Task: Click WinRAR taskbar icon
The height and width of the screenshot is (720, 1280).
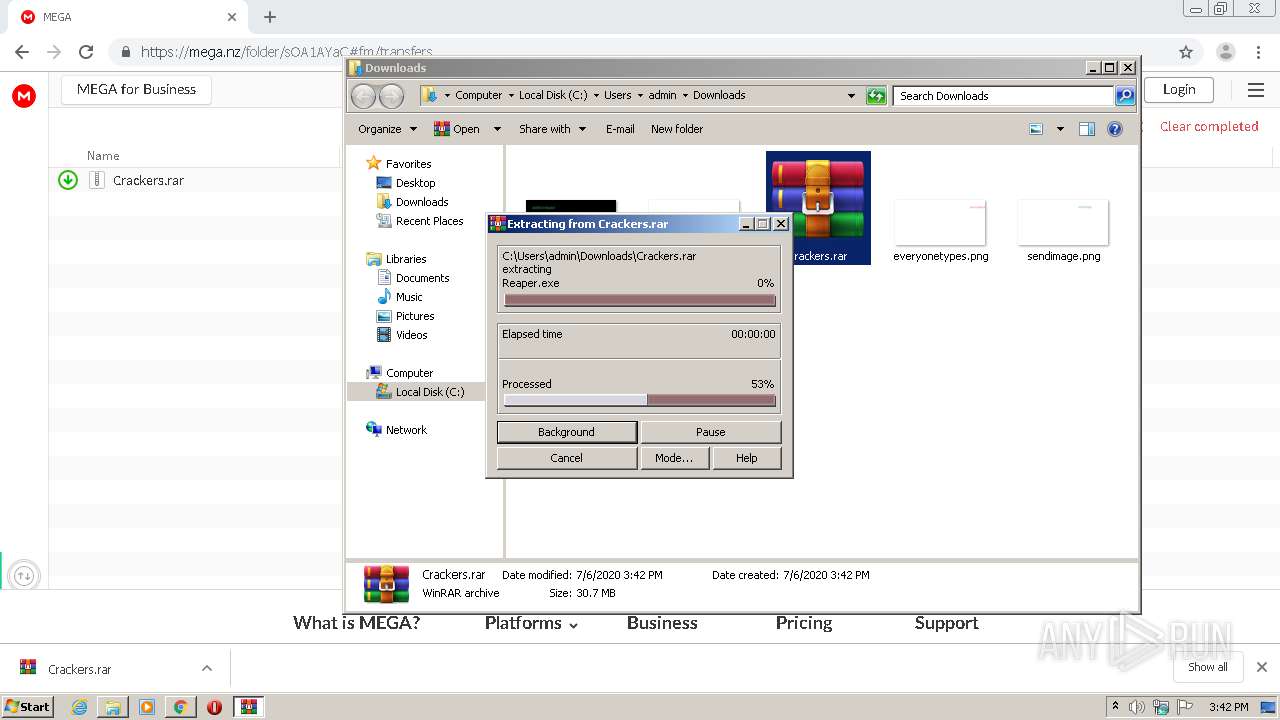Action: [249, 707]
